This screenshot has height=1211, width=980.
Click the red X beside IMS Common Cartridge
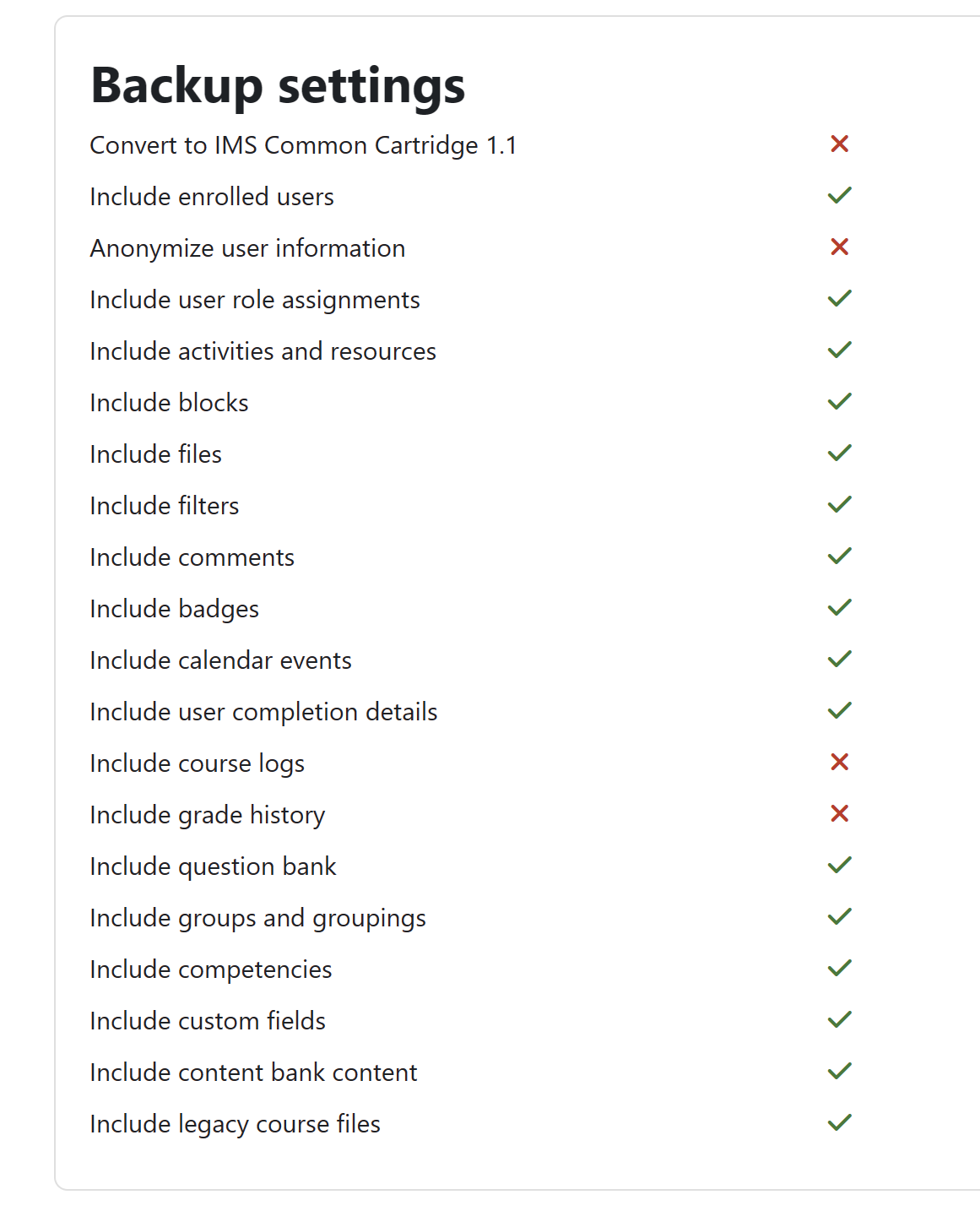coord(839,144)
